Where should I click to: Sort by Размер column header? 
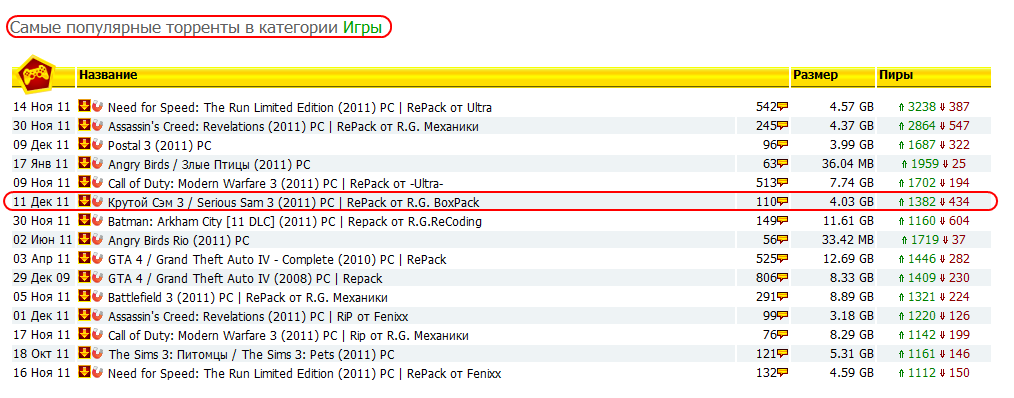click(x=815, y=75)
